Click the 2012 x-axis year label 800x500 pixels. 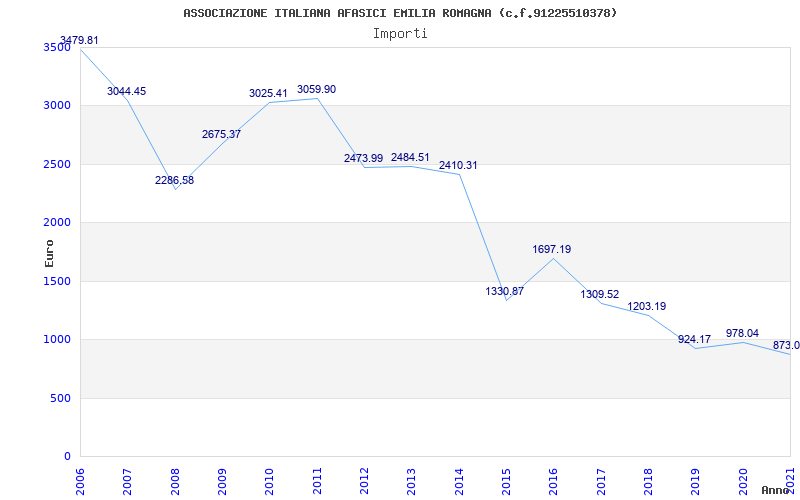tap(364, 481)
